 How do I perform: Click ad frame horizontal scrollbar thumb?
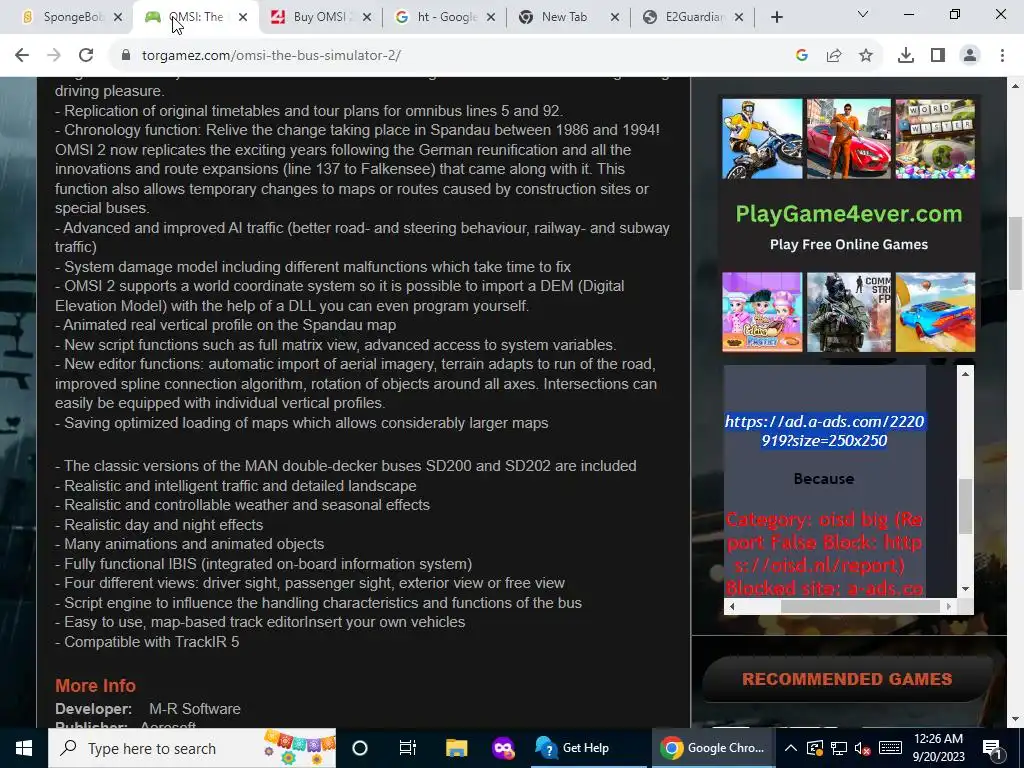point(860,606)
